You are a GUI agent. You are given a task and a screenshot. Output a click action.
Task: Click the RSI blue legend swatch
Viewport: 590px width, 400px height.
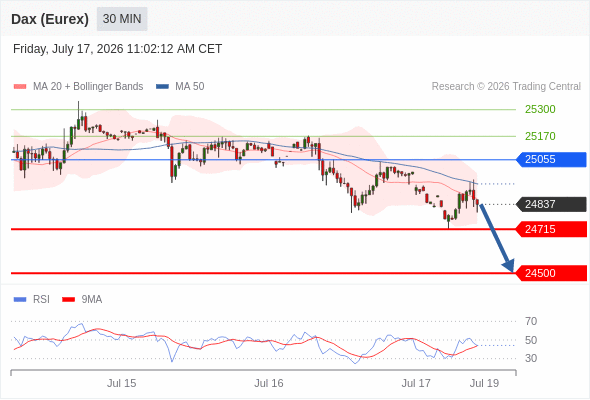[20, 300]
